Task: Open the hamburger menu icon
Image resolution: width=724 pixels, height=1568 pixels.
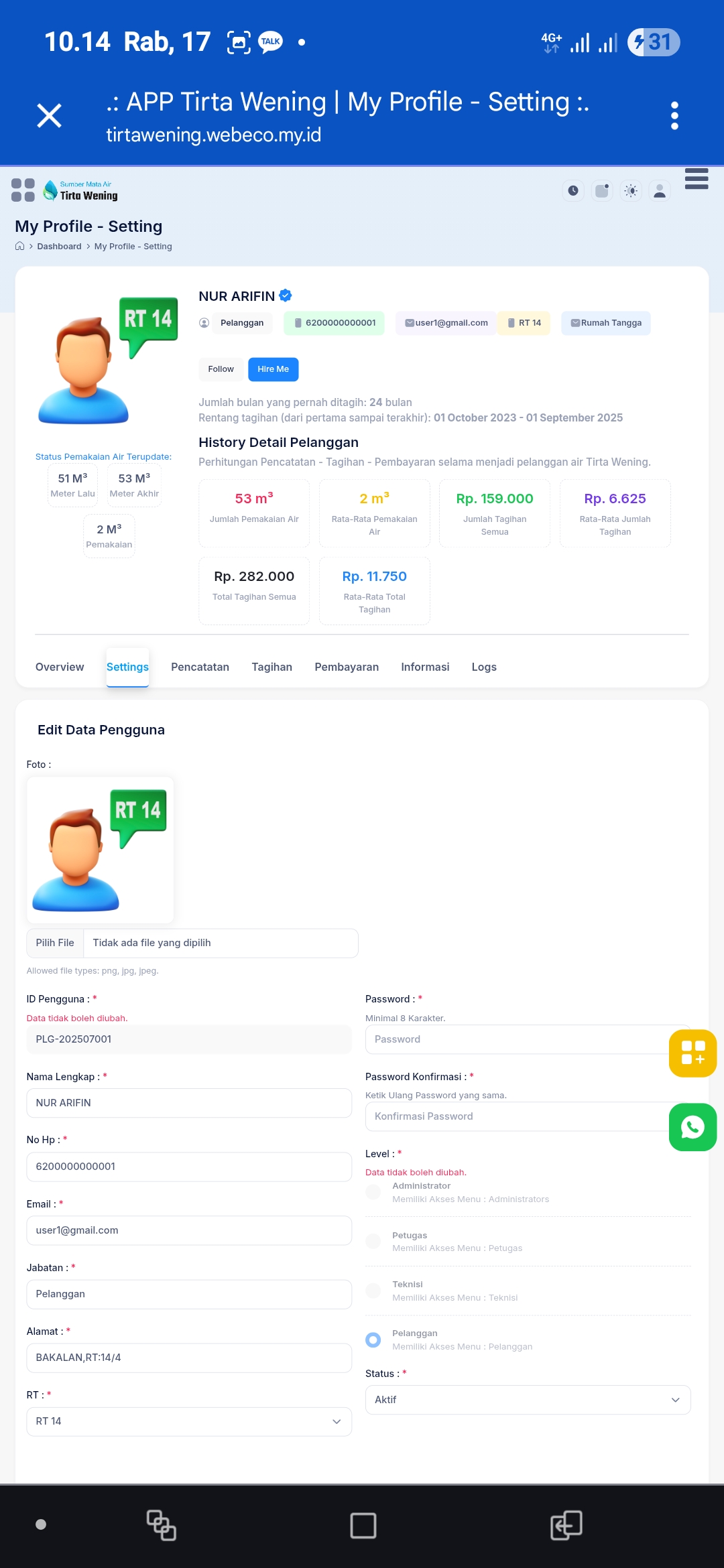Action: (x=697, y=179)
